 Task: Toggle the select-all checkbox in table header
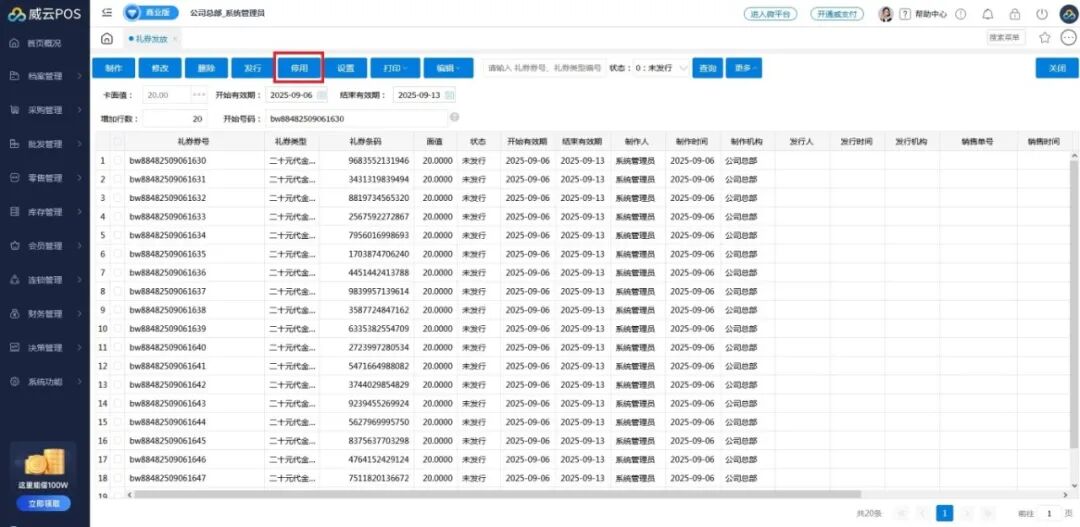coord(118,142)
